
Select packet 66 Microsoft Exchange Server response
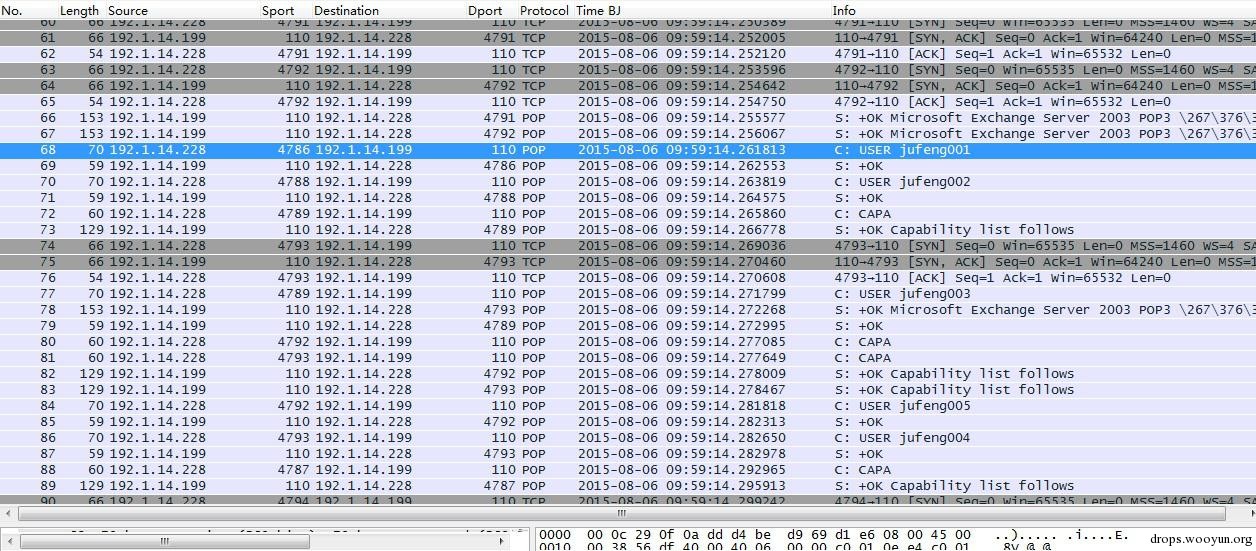628,118
